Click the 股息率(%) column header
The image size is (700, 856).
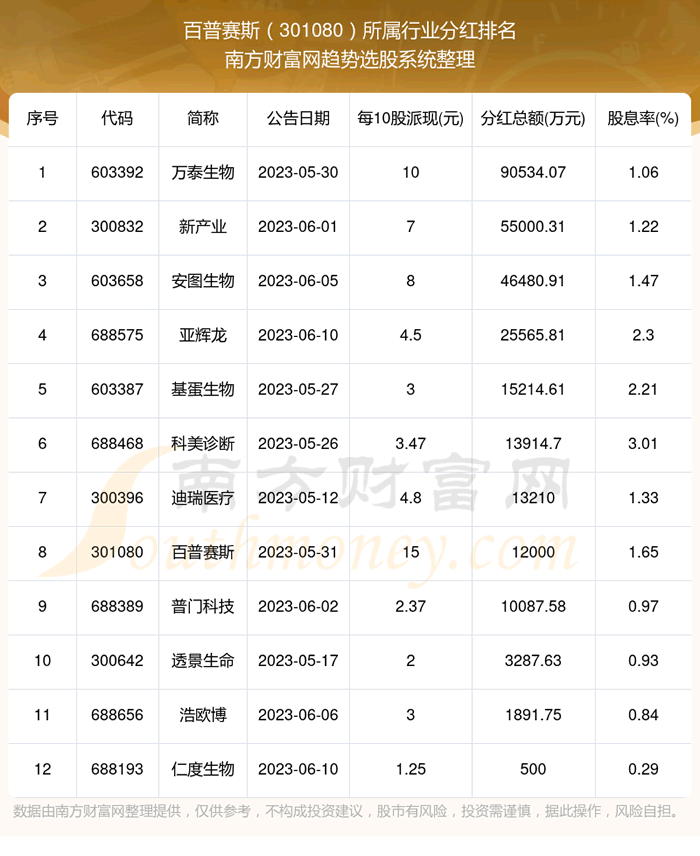click(x=643, y=119)
